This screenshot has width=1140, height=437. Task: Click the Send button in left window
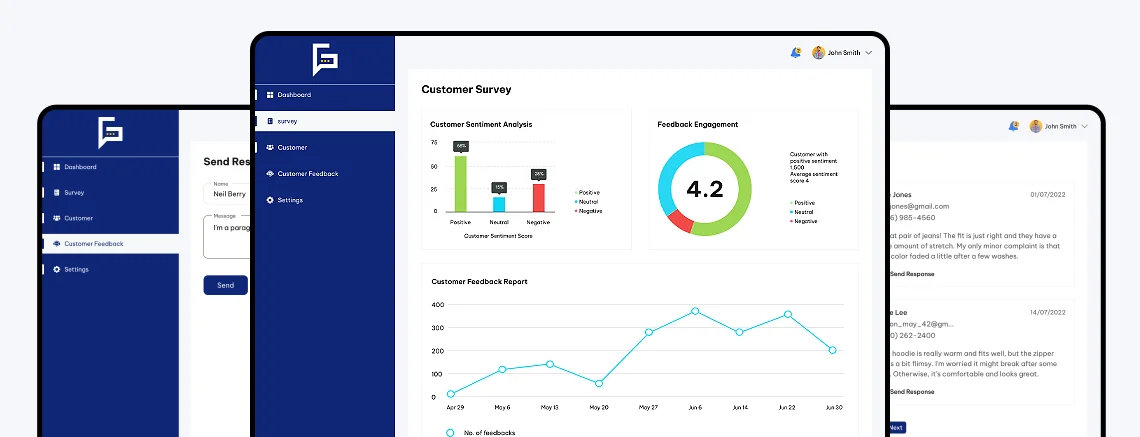225,285
